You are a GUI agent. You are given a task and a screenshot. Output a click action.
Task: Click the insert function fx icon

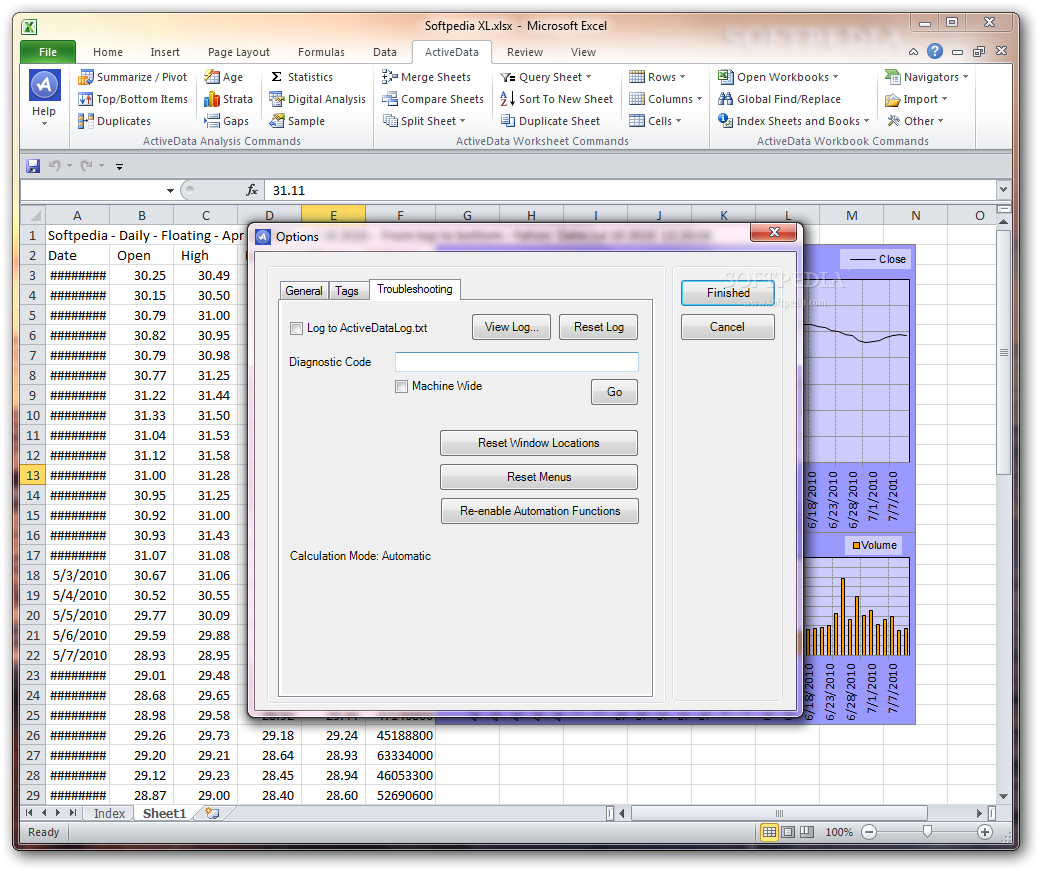[252, 190]
